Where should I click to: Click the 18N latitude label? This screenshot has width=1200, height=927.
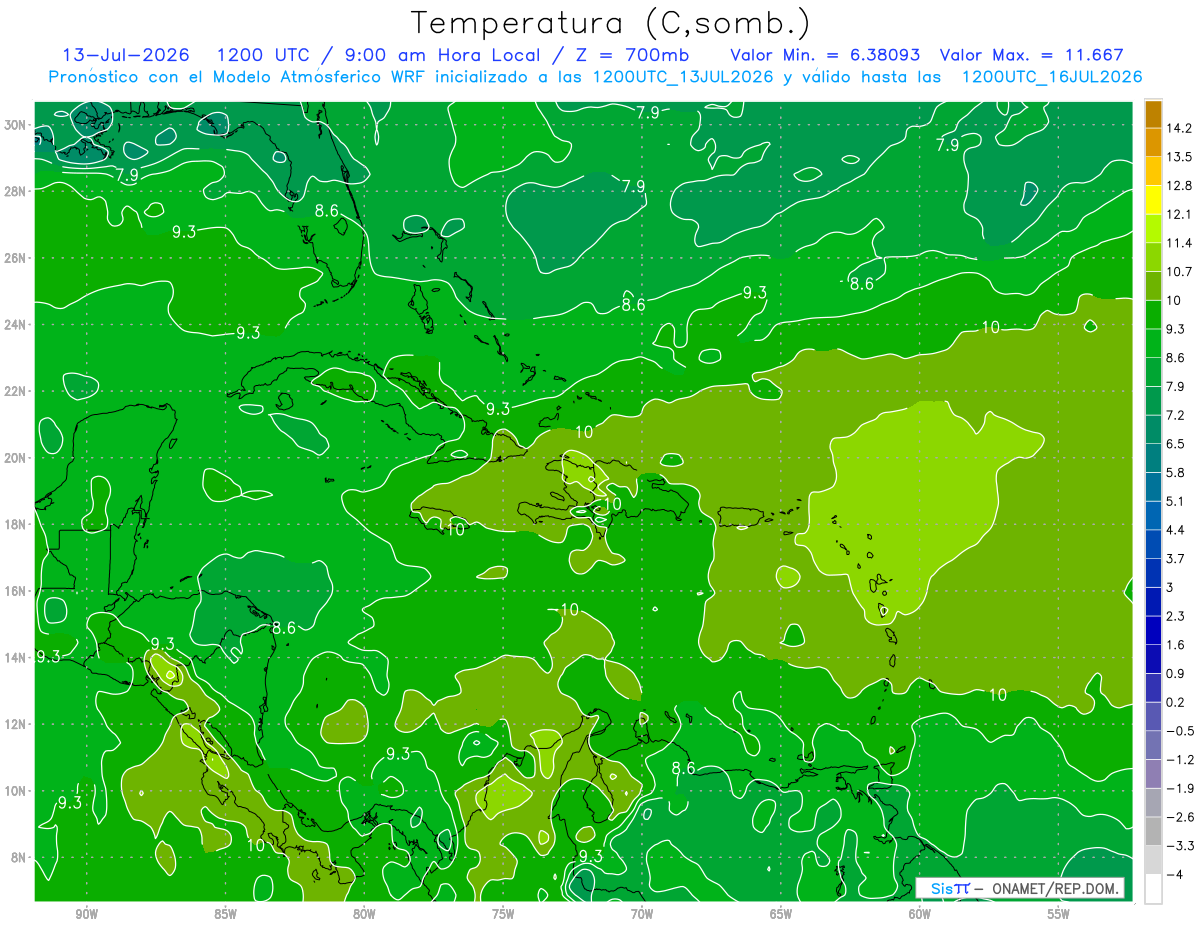point(15,524)
